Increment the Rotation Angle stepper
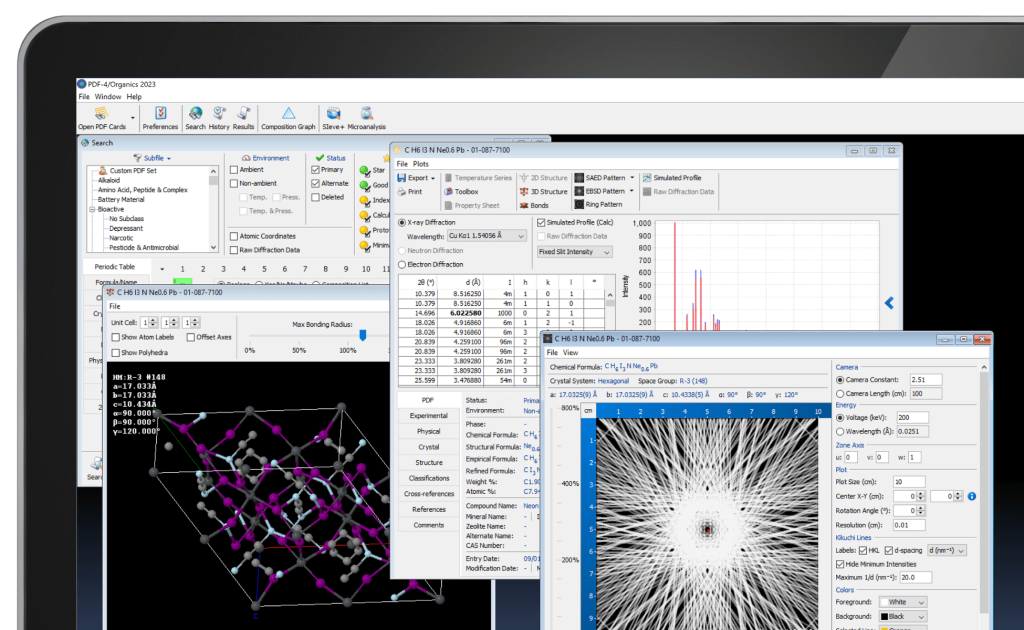The height and width of the screenshot is (630, 1024). pyautogui.click(x=920, y=508)
